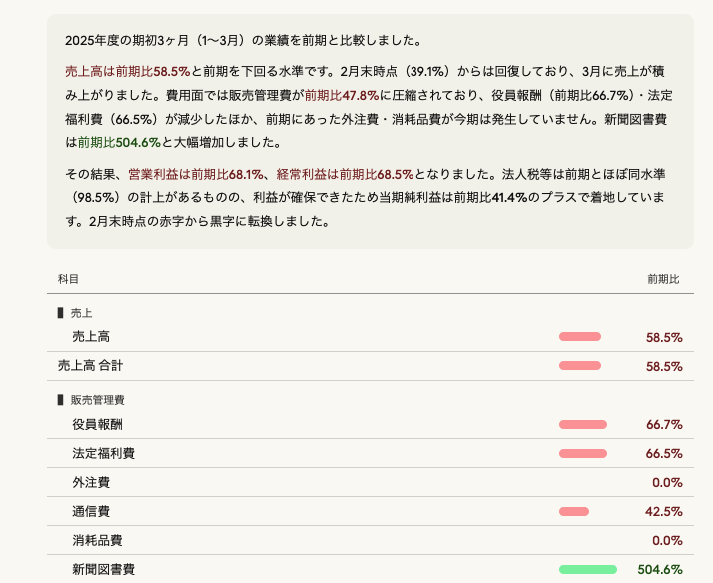Screen dimensions: 713x583
Task: Click the marker icon beside 売上 section
Action: [60, 313]
